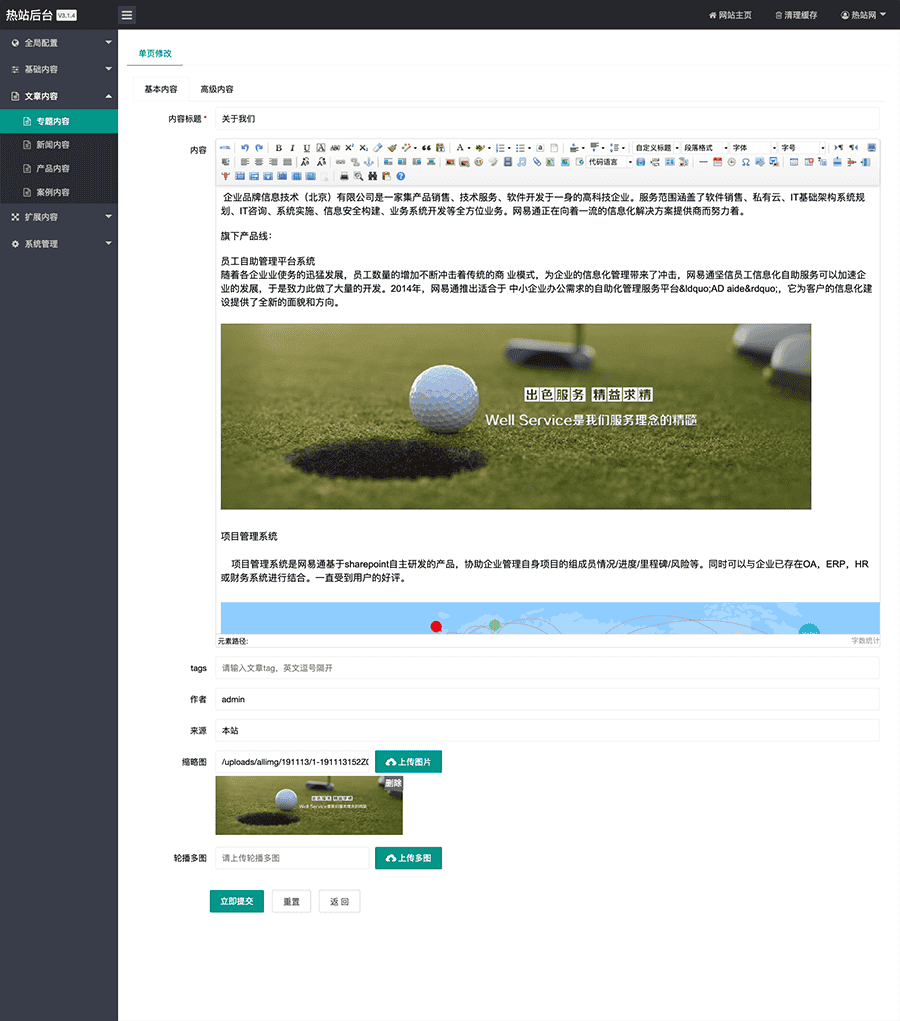This screenshot has width=900, height=1021.
Task: Click 立即提交 submit button
Action: coord(237,901)
